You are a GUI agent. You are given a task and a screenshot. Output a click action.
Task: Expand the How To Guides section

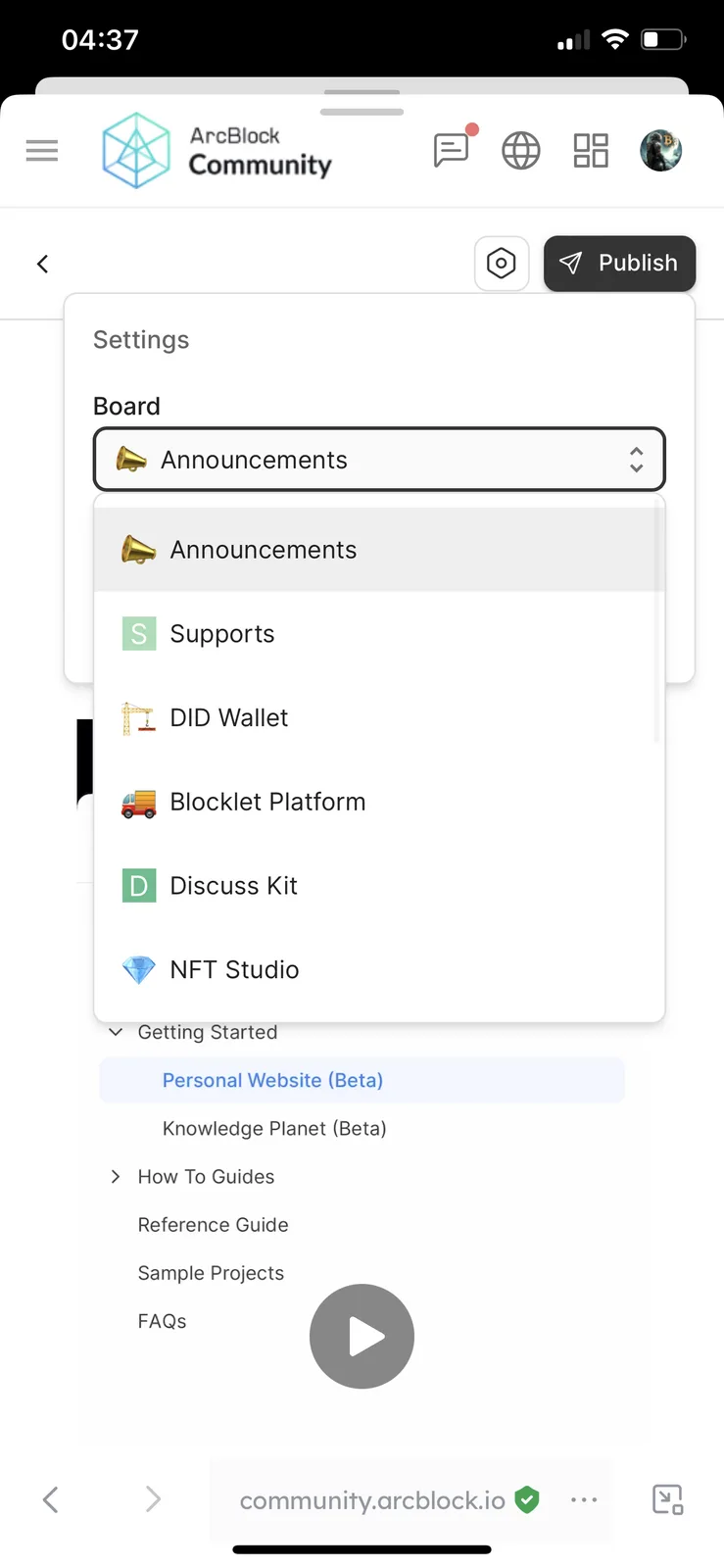(116, 1176)
